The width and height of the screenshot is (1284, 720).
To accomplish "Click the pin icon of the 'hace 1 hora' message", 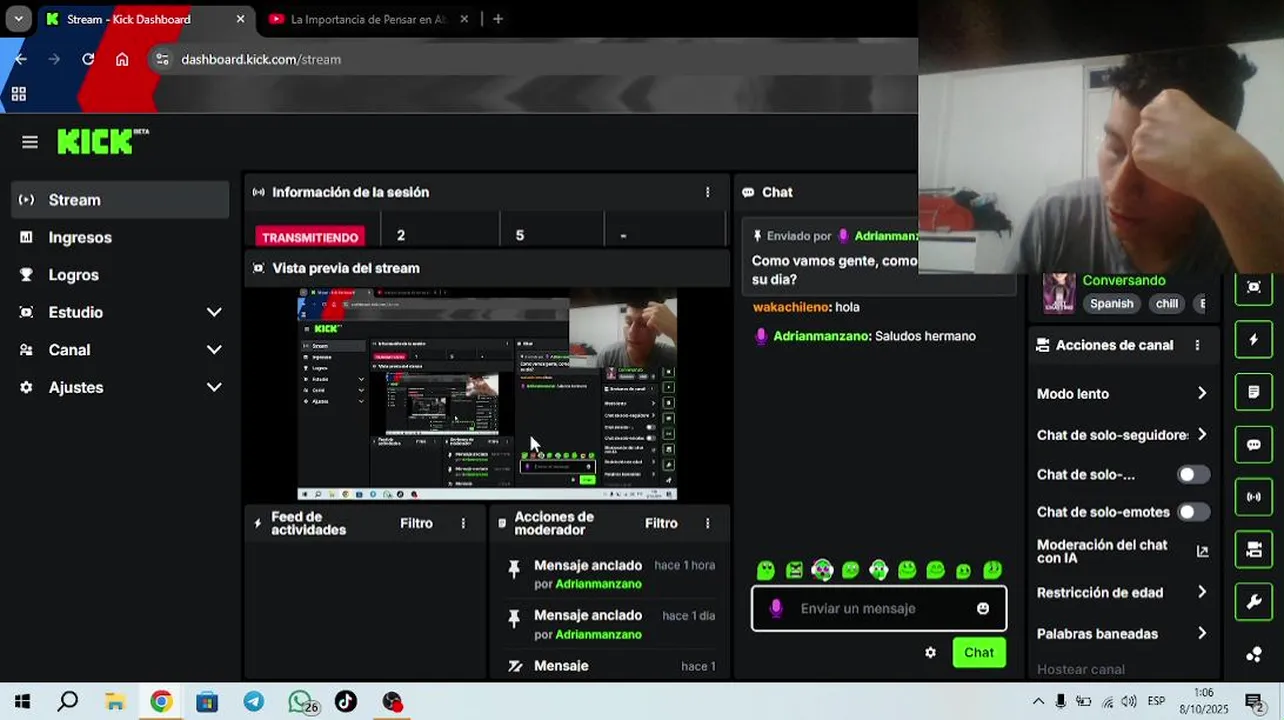I will tap(514, 569).
